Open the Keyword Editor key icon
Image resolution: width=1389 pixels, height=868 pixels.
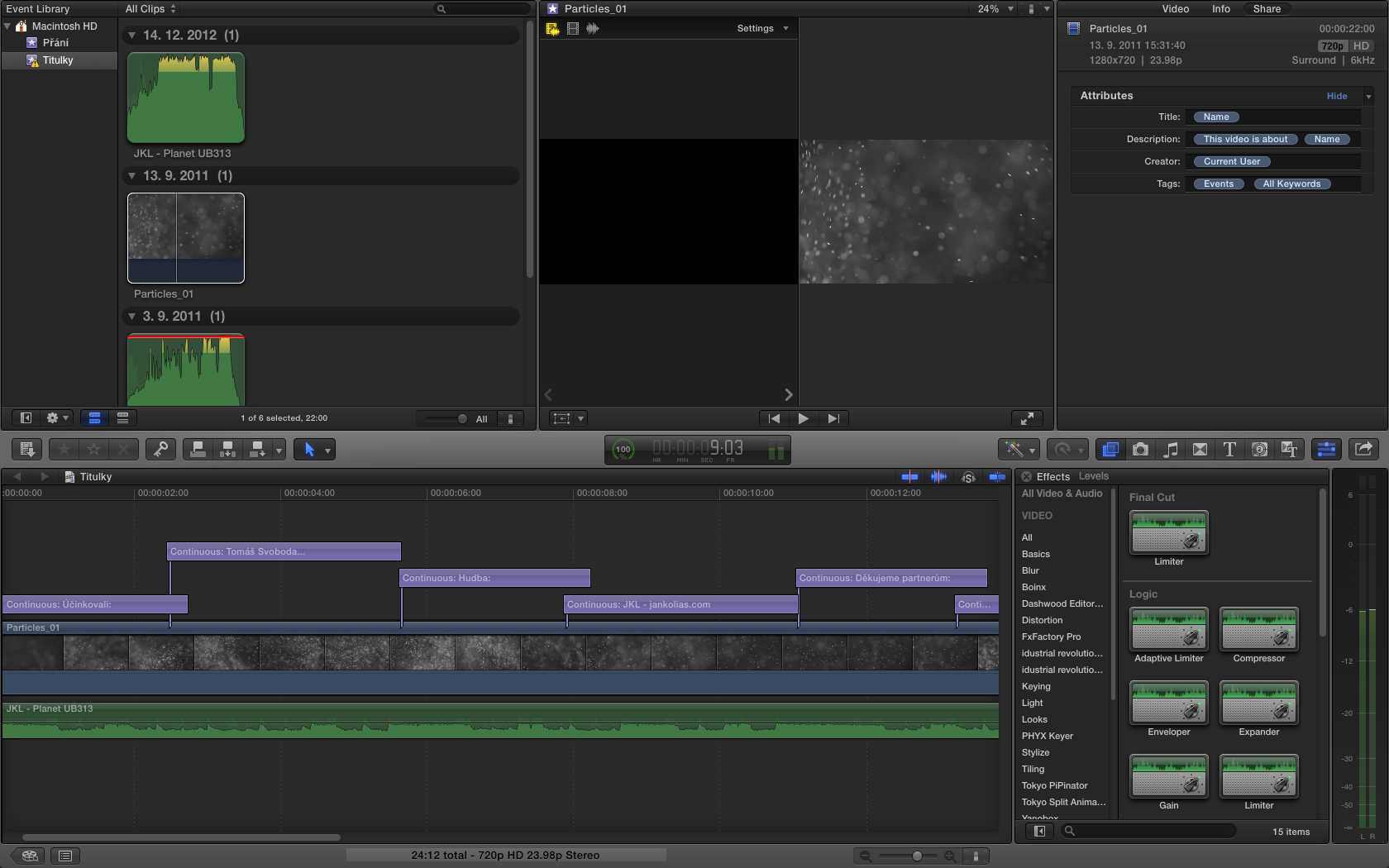click(160, 449)
